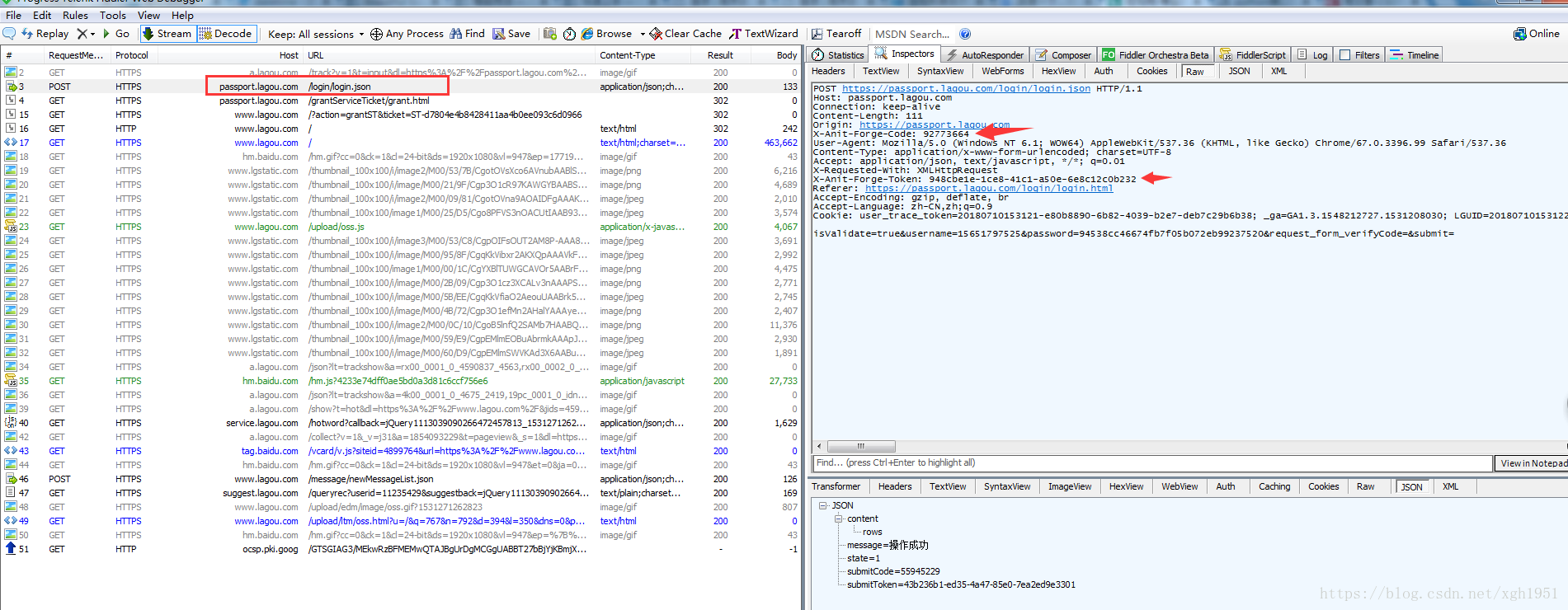Replay the selected session

tap(45, 34)
